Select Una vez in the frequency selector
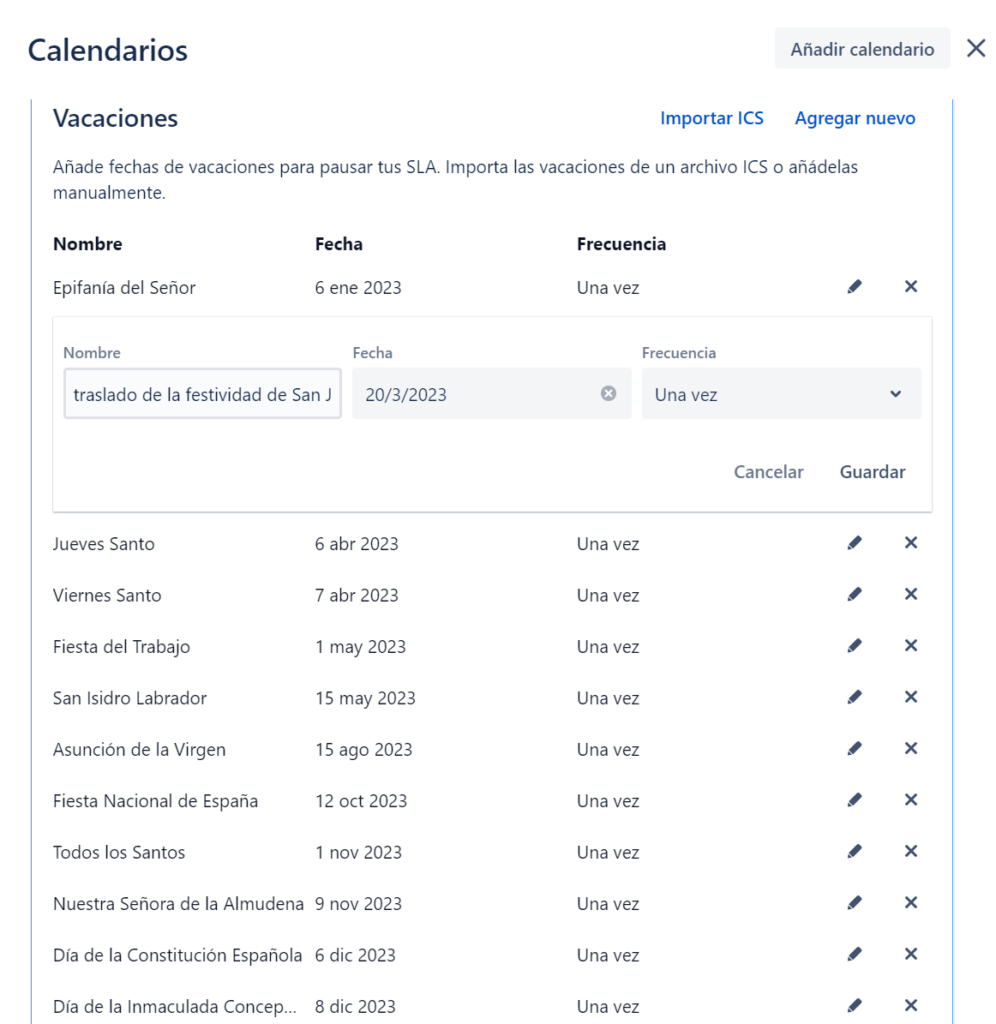The image size is (996, 1024). tap(780, 393)
